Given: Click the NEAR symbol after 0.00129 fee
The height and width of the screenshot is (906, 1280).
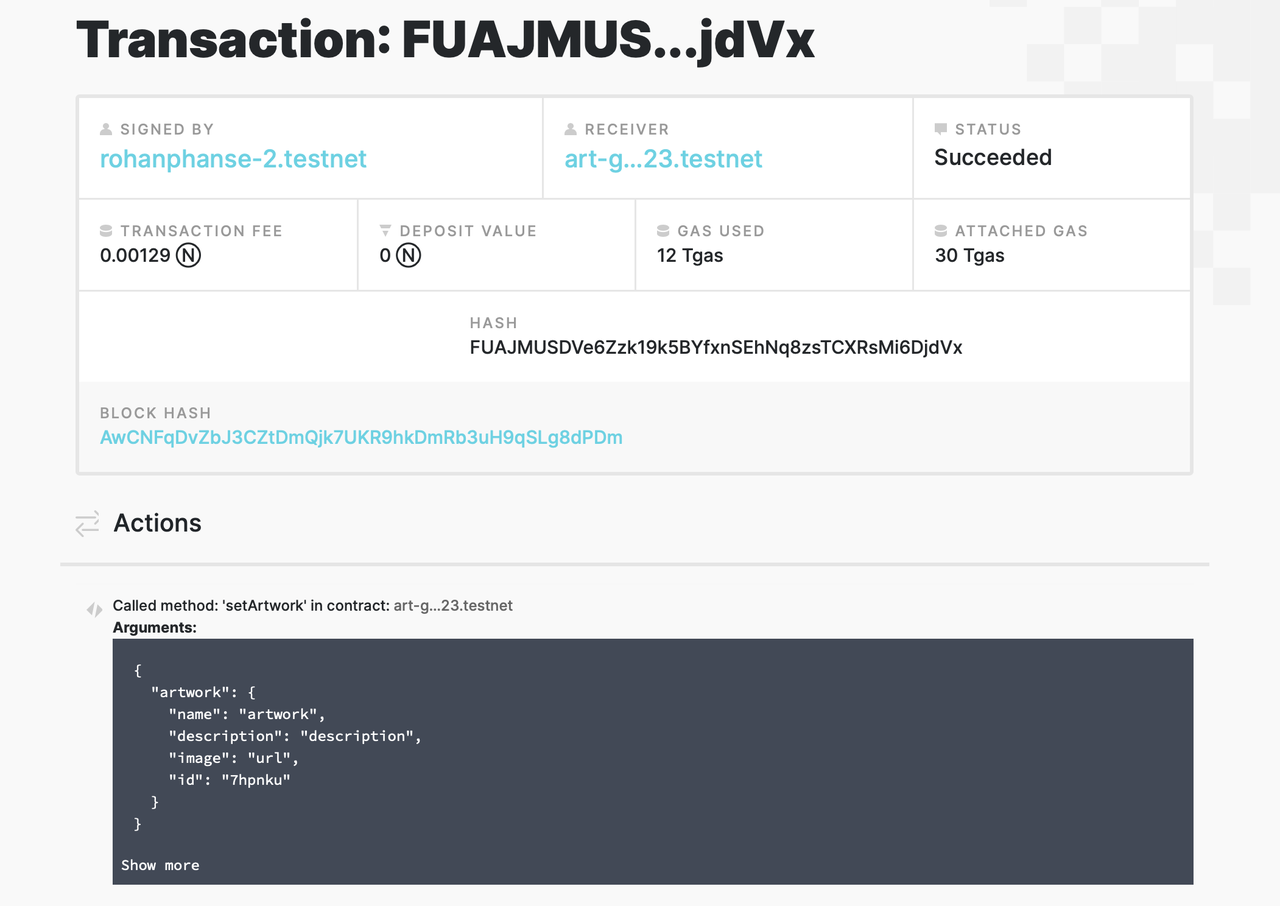Looking at the screenshot, I should point(188,255).
